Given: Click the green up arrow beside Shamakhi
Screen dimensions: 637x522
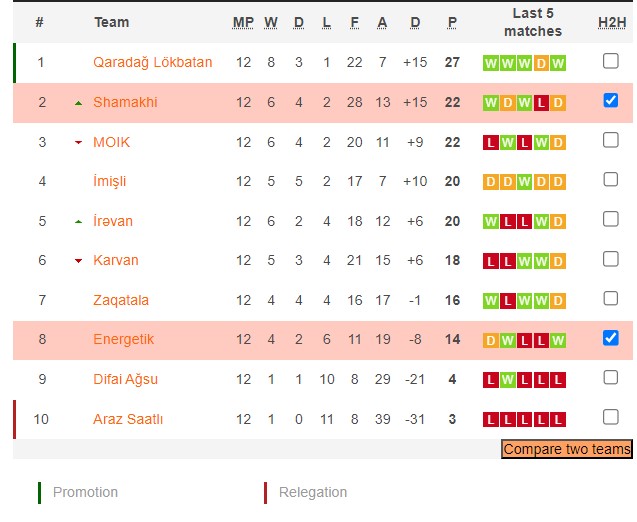Looking at the screenshot, I should (x=78, y=103).
